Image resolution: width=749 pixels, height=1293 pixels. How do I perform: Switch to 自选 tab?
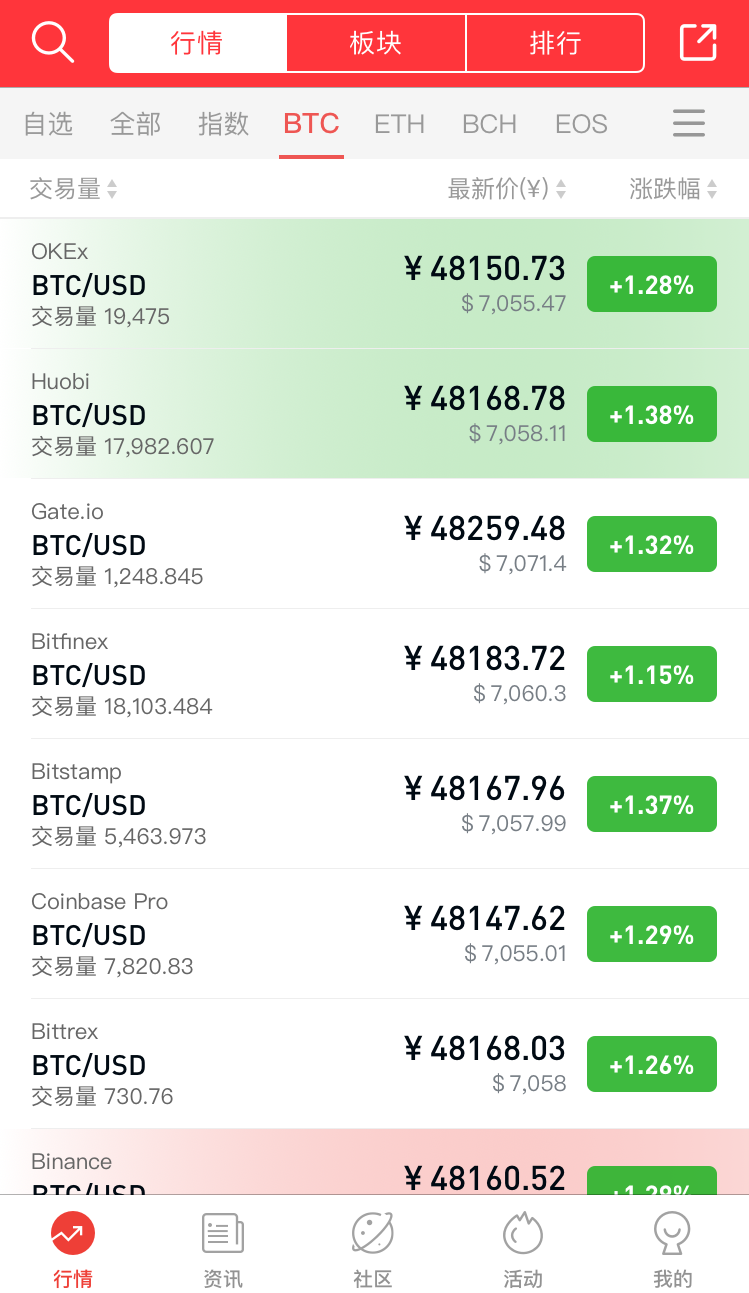(48, 124)
